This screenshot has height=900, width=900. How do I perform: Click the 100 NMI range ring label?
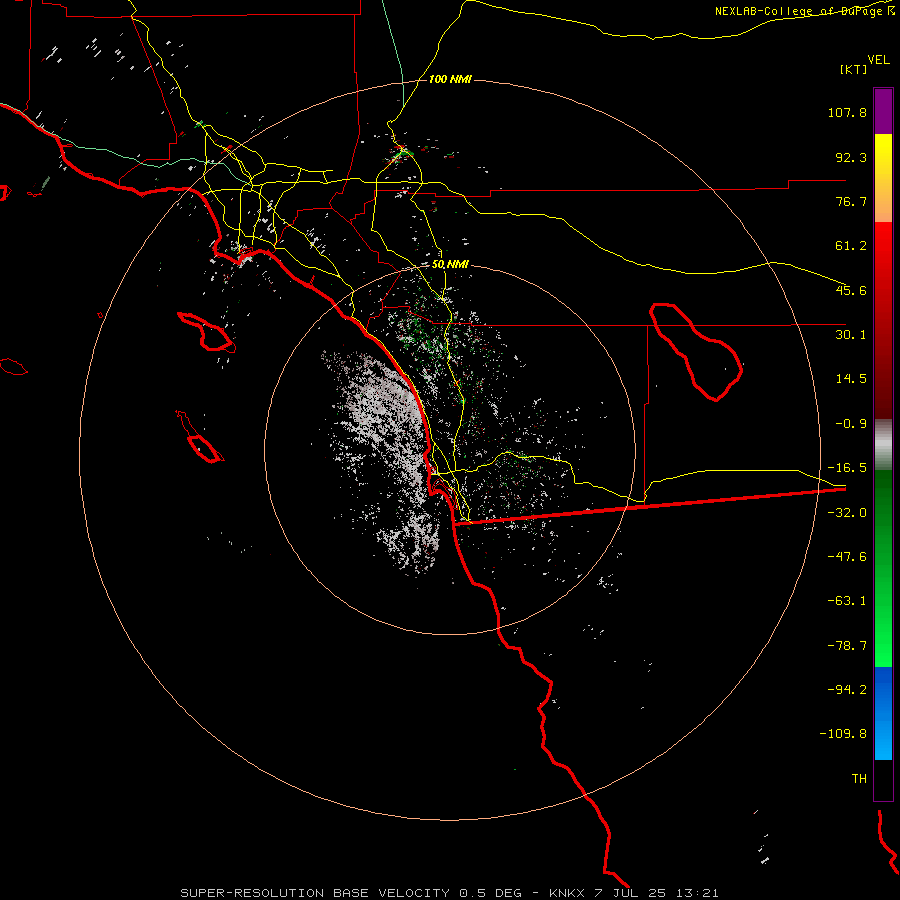click(x=450, y=79)
